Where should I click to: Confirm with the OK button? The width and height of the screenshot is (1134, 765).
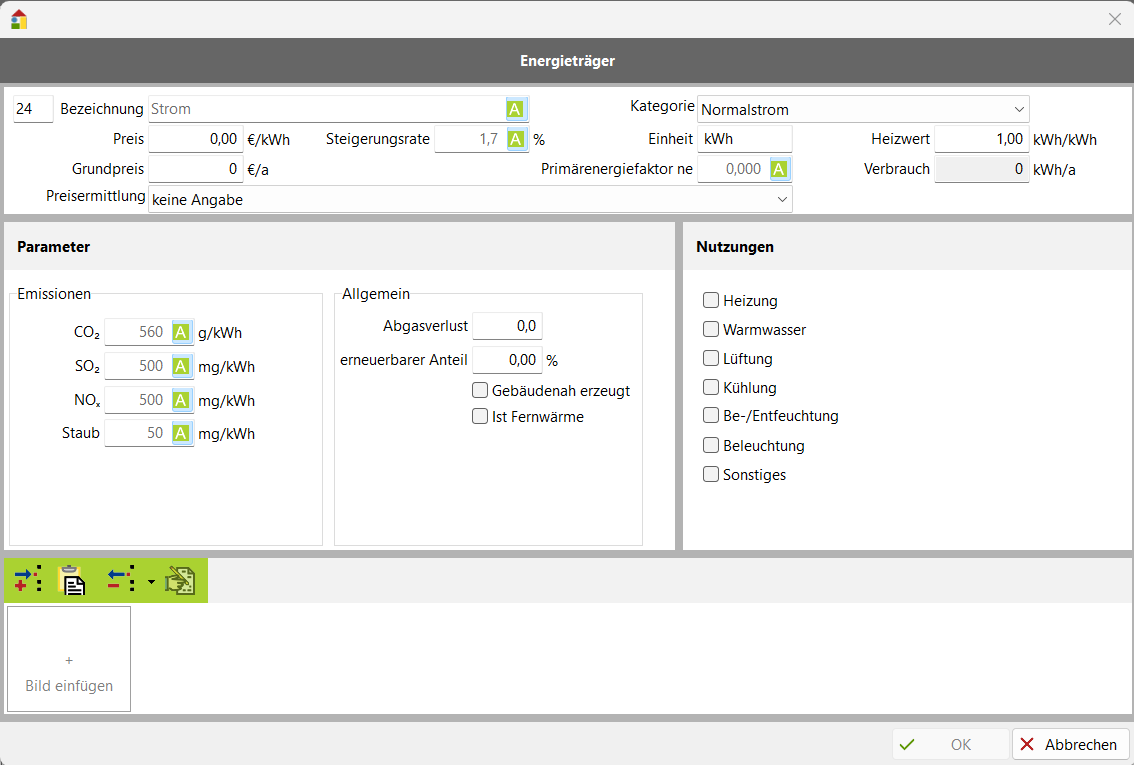pyautogui.click(x=950, y=744)
